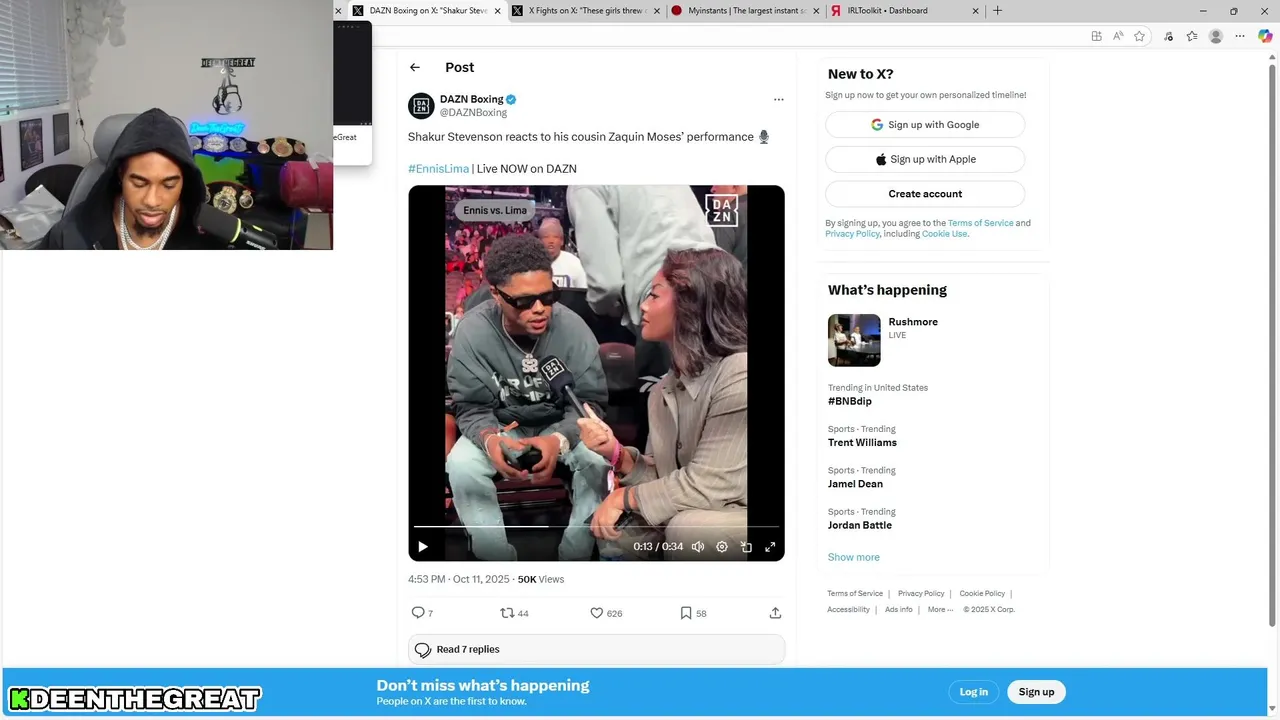Click the Log in button in banner
1280x720 pixels.
974,692
